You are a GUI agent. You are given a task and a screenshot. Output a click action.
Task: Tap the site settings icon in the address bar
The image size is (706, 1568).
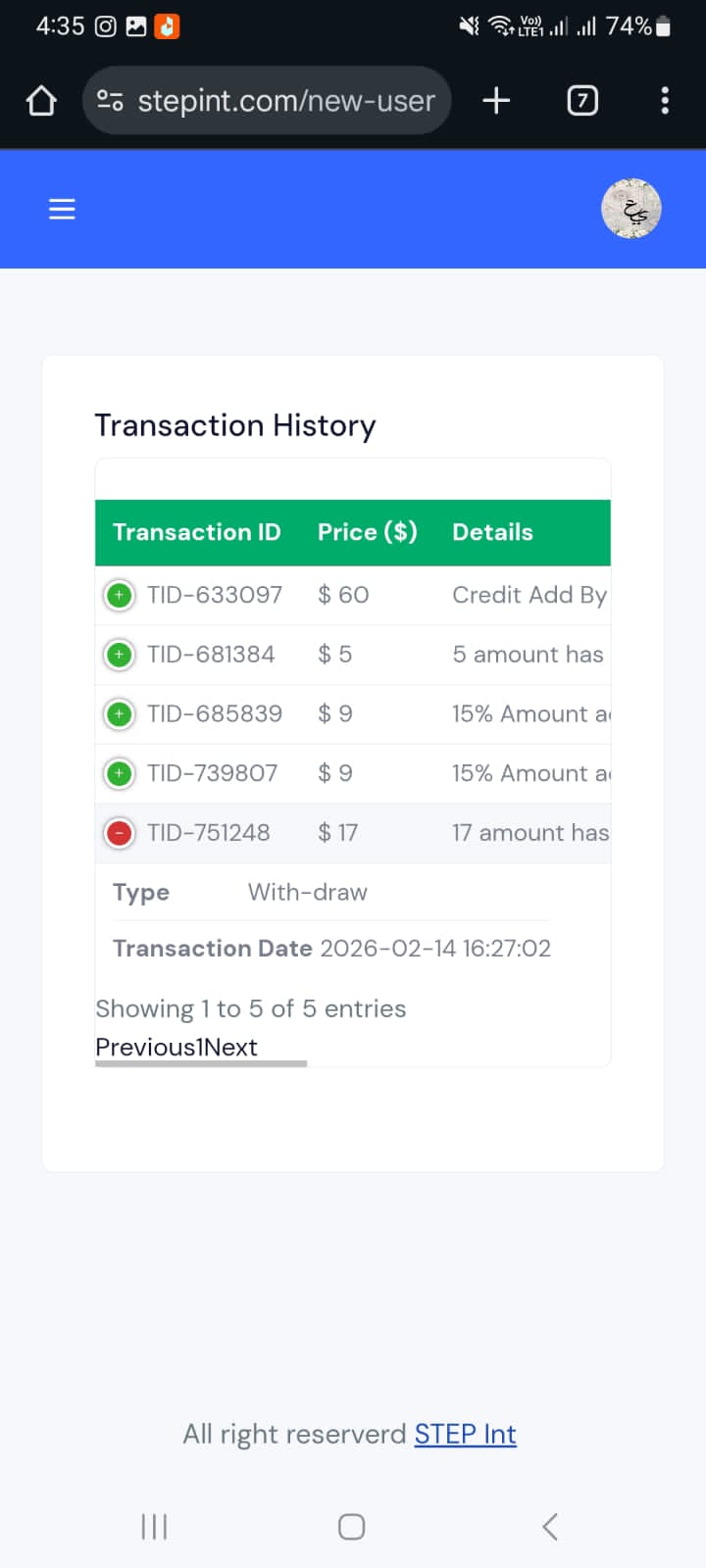pos(110,100)
